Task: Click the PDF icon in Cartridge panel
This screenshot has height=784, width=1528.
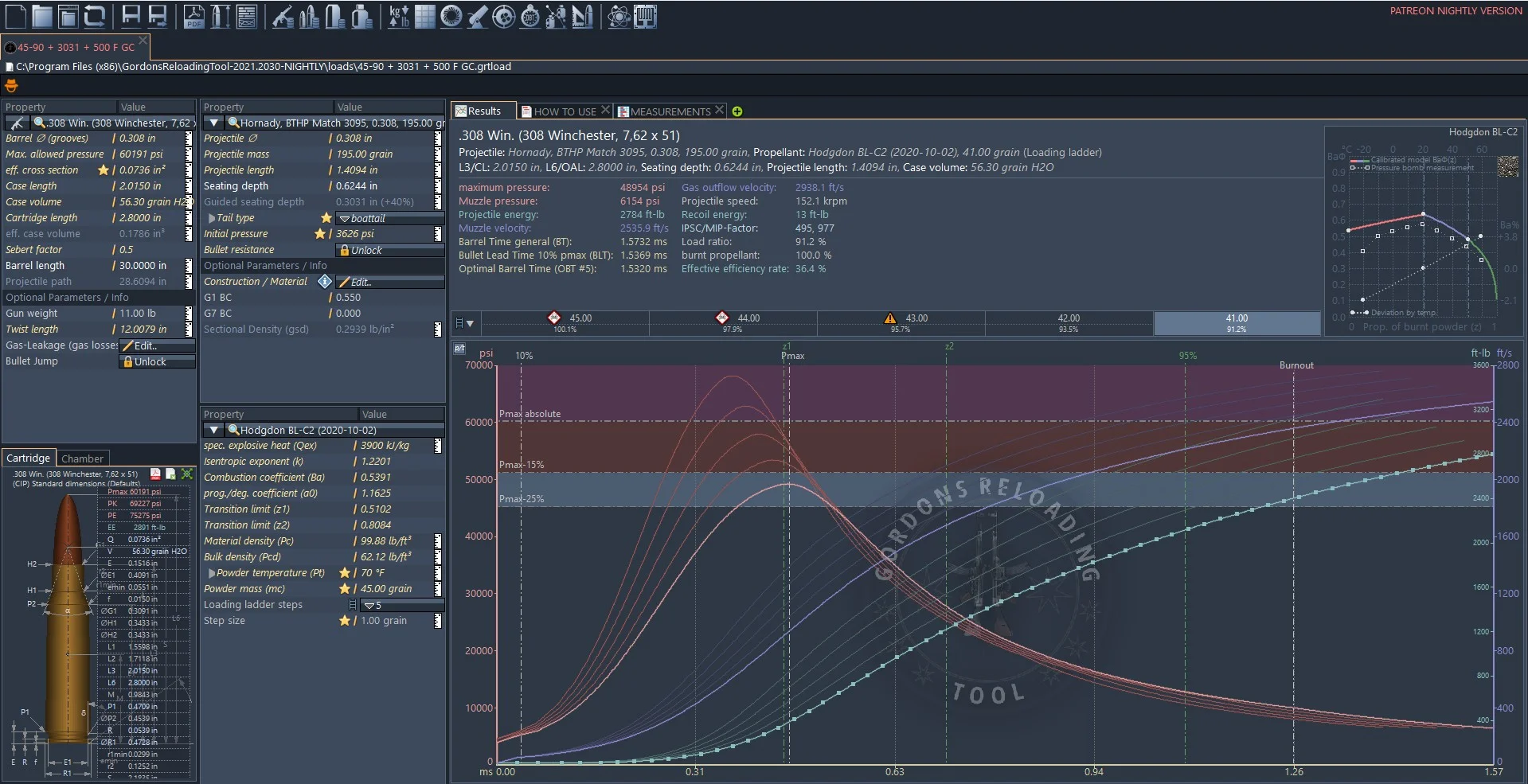Action: tap(155, 474)
